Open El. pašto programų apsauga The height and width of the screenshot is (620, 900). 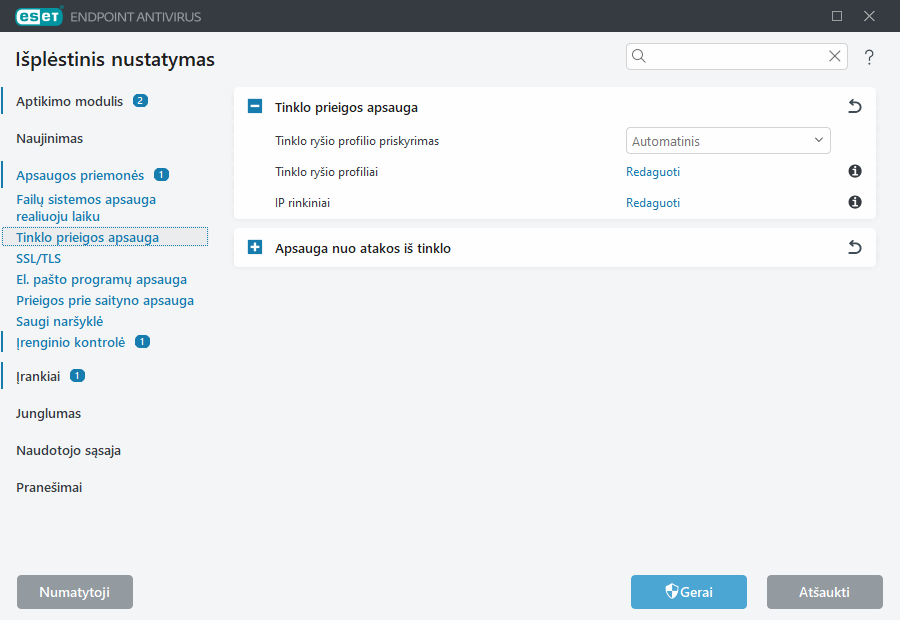click(102, 280)
